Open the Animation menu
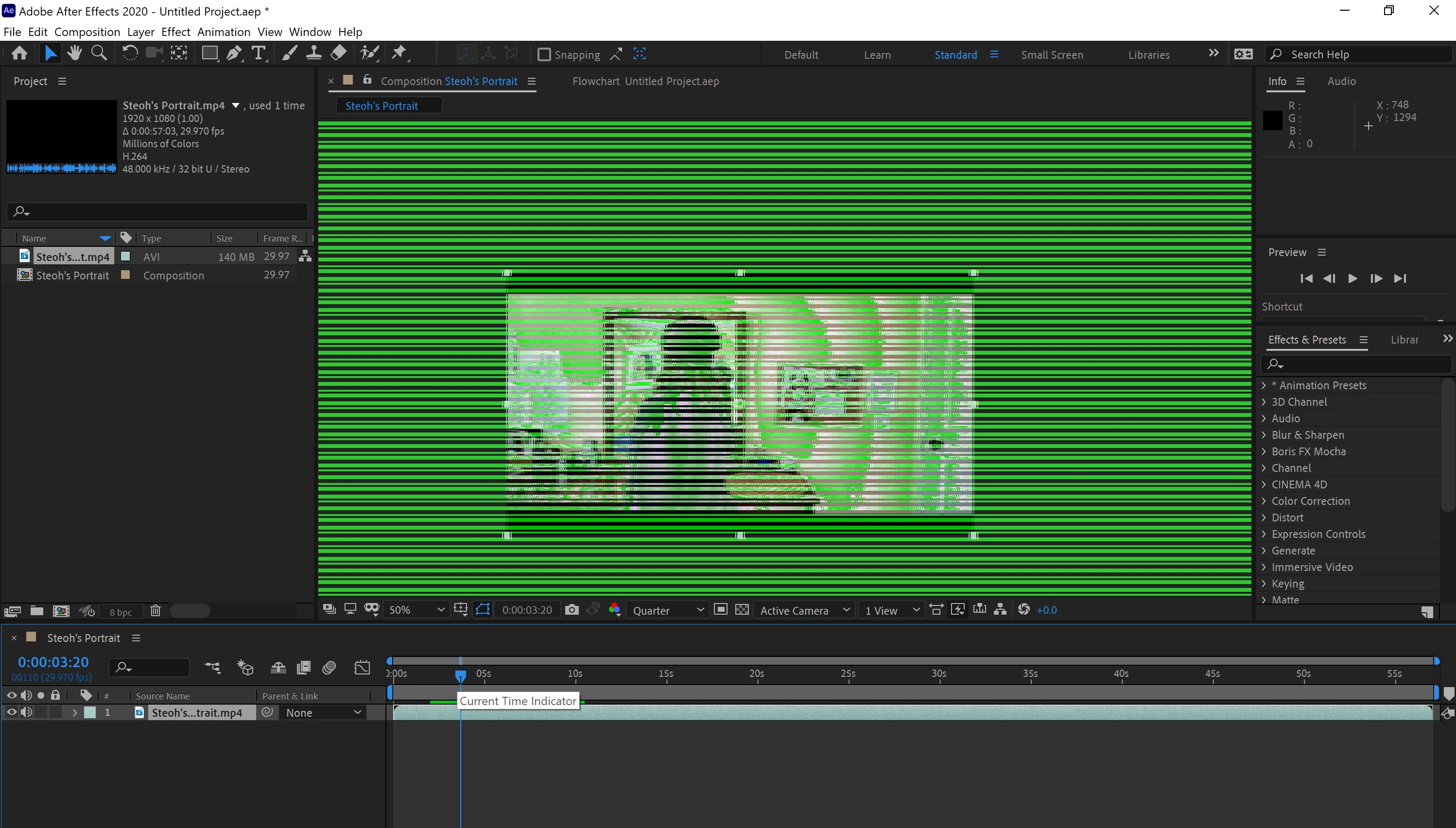Screen dimensions: 1456x828 pyautogui.click(x=224, y=32)
